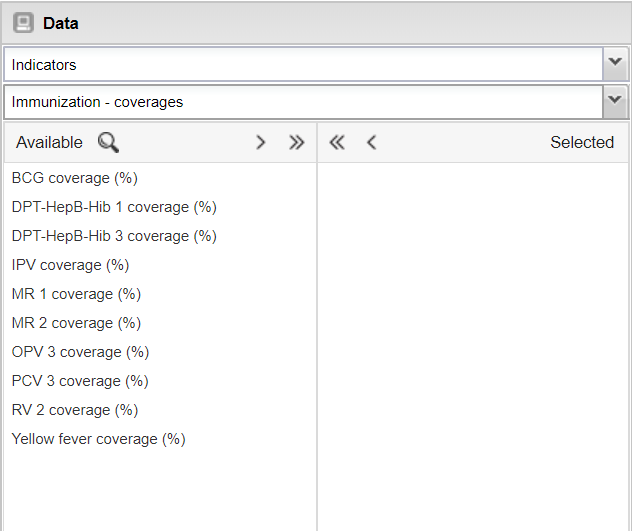Click the Data panel header icon
Image resolution: width=632 pixels, height=531 pixels.
pyautogui.click(x=23, y=22)
